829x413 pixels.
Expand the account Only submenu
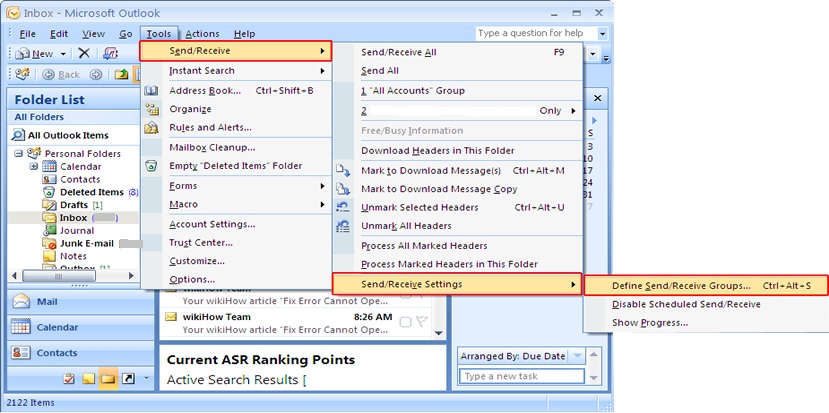point(458,111)
